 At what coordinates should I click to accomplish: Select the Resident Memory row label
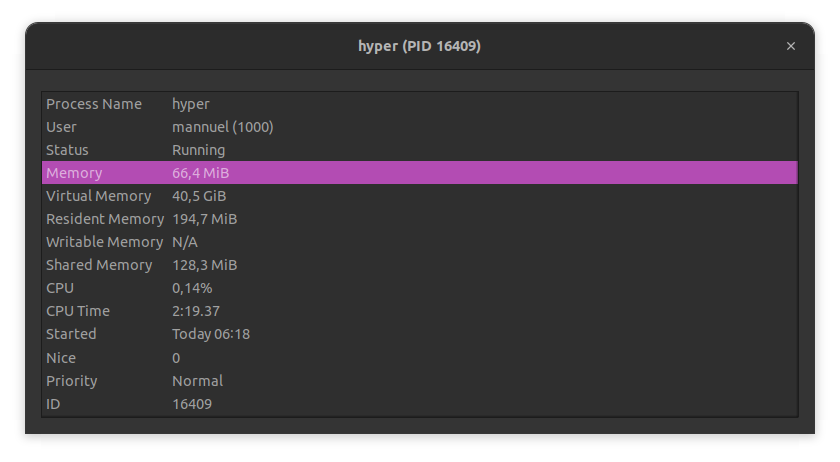pos(105,219)
